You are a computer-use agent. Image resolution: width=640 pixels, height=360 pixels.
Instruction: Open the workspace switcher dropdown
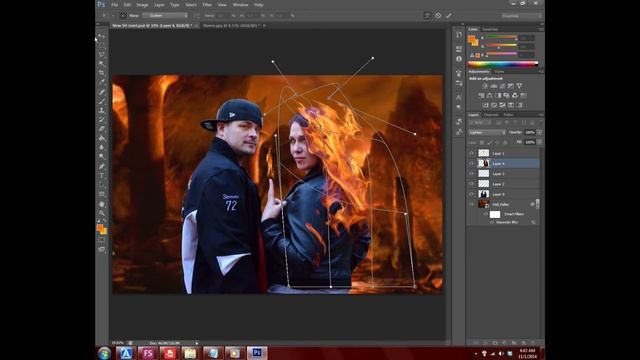522,16
